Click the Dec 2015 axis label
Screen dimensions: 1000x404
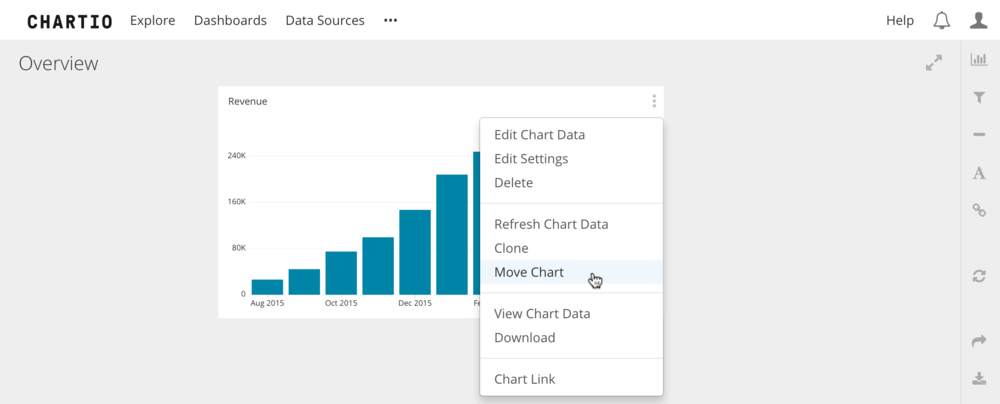coord(415,303)
